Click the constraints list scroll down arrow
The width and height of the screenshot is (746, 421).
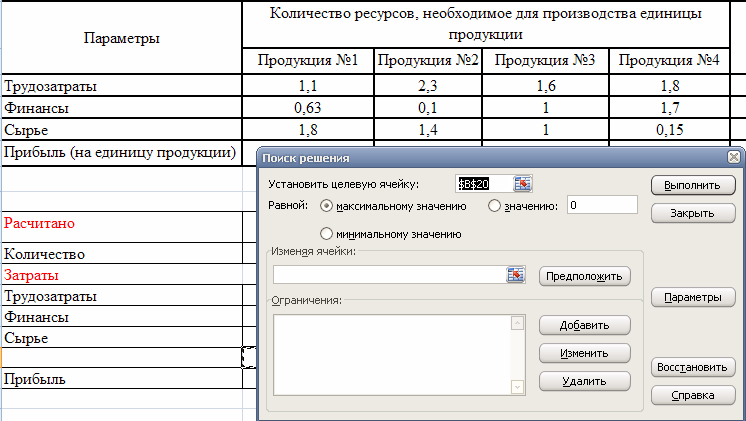click(517, 387)
